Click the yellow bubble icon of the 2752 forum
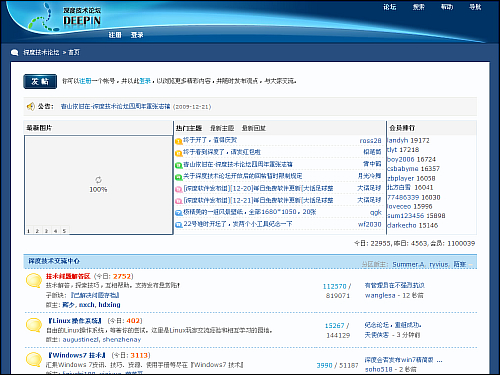Image resolution: width=500 pixels, height=375 pixels. (34, 281)
